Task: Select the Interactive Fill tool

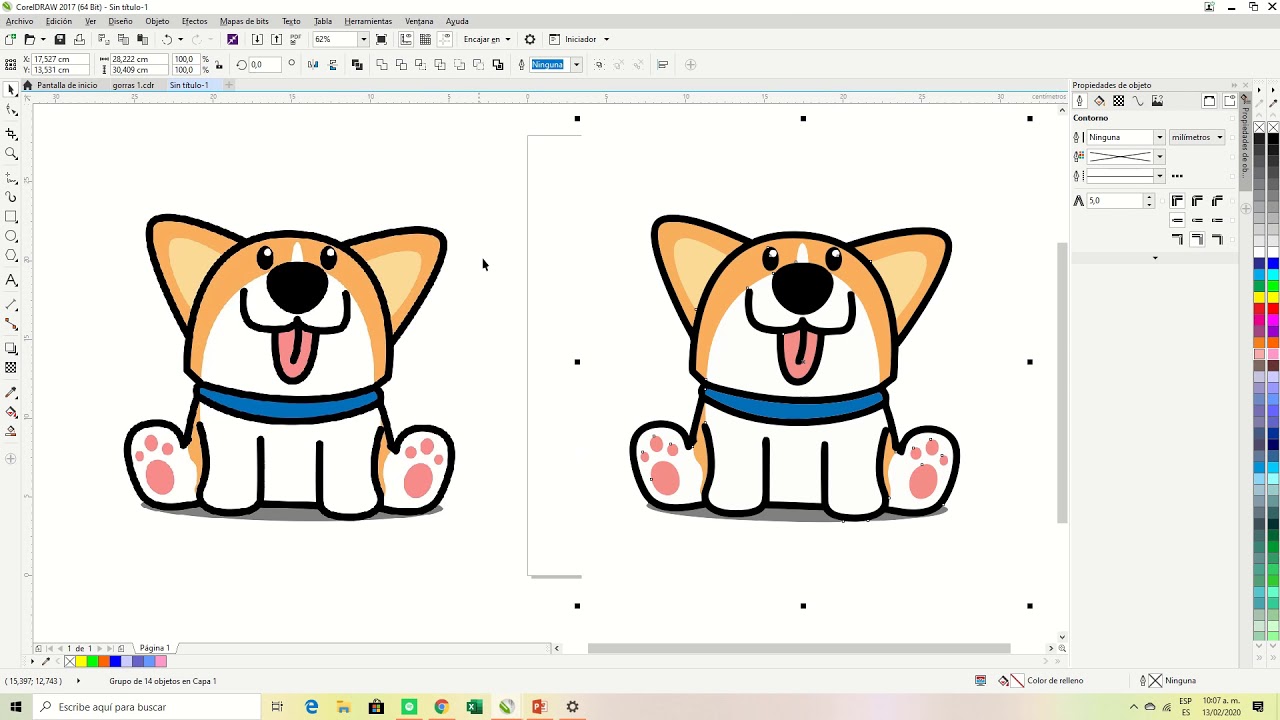Action: (11, 412)
